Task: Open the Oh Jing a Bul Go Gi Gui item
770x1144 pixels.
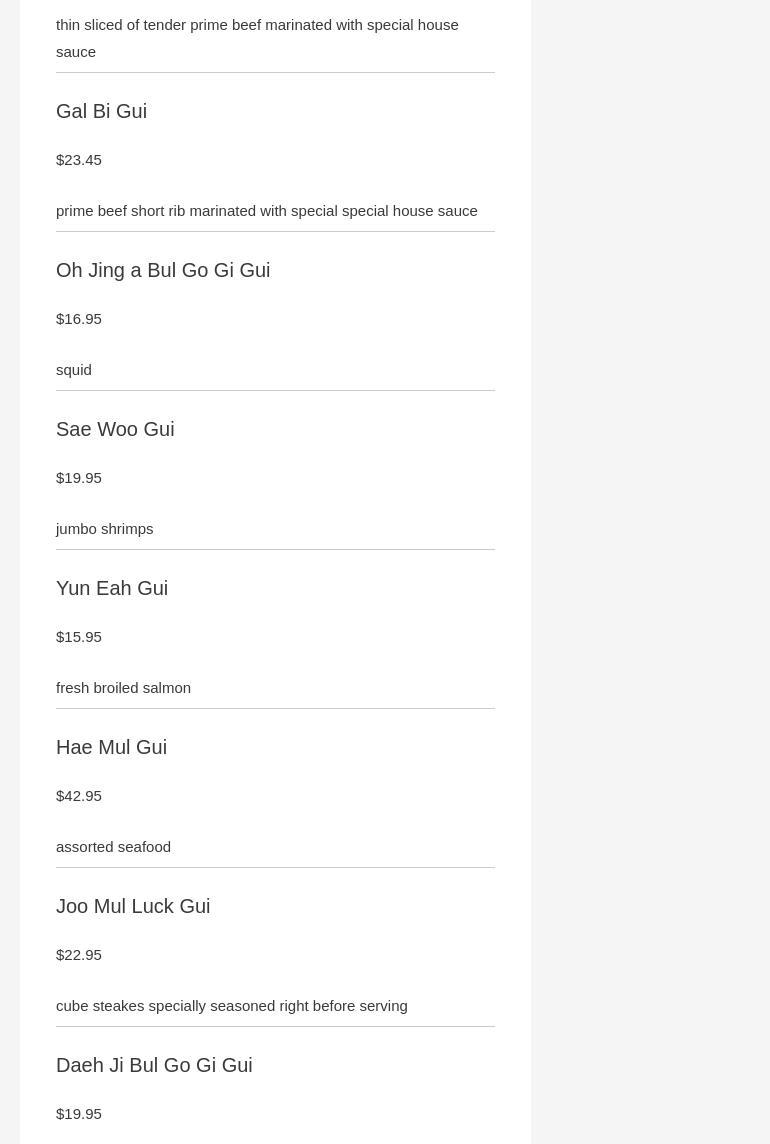Action: [163, 270]
